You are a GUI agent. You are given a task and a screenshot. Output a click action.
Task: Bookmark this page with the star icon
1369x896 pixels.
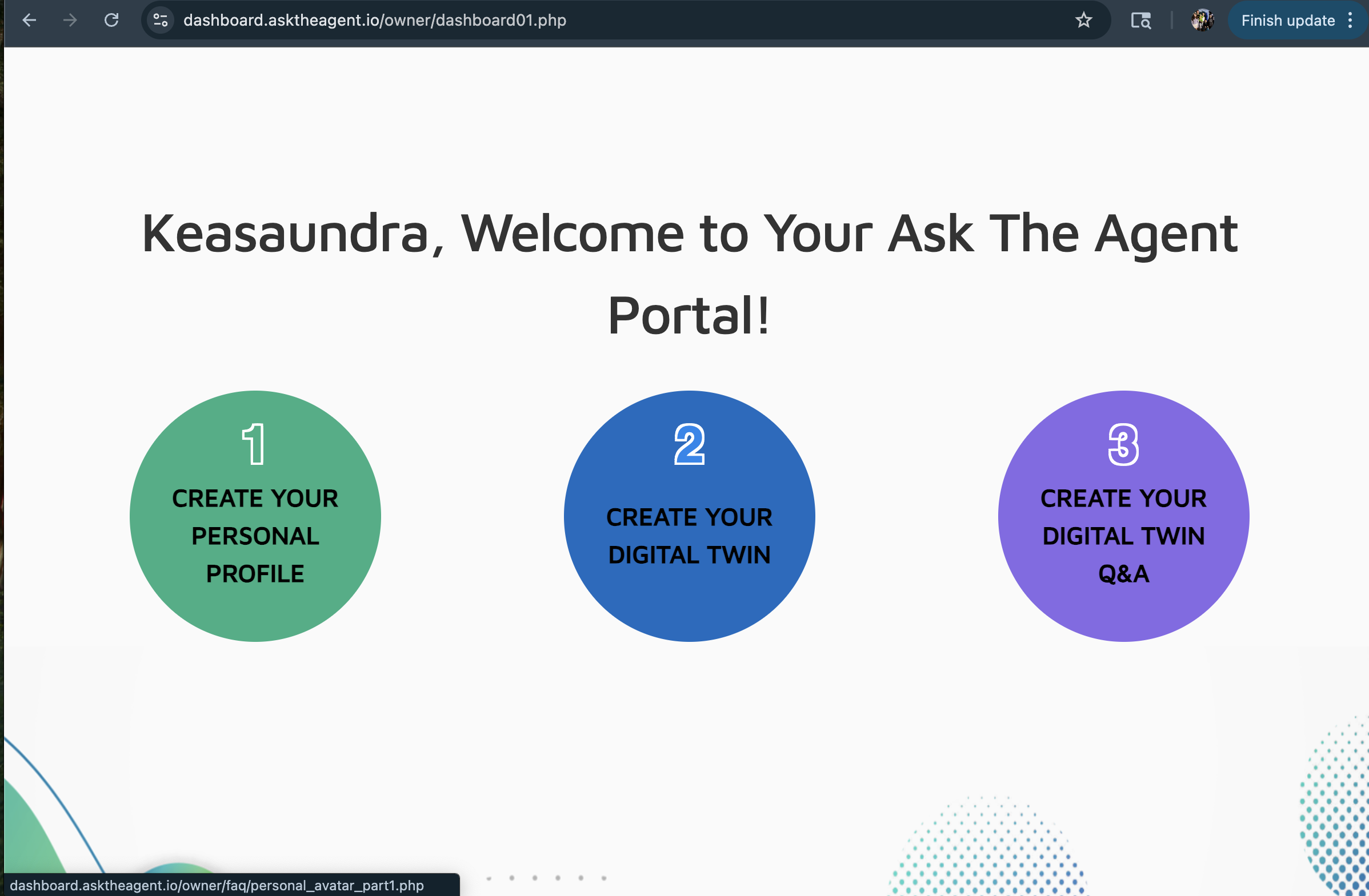[1084, 21]
